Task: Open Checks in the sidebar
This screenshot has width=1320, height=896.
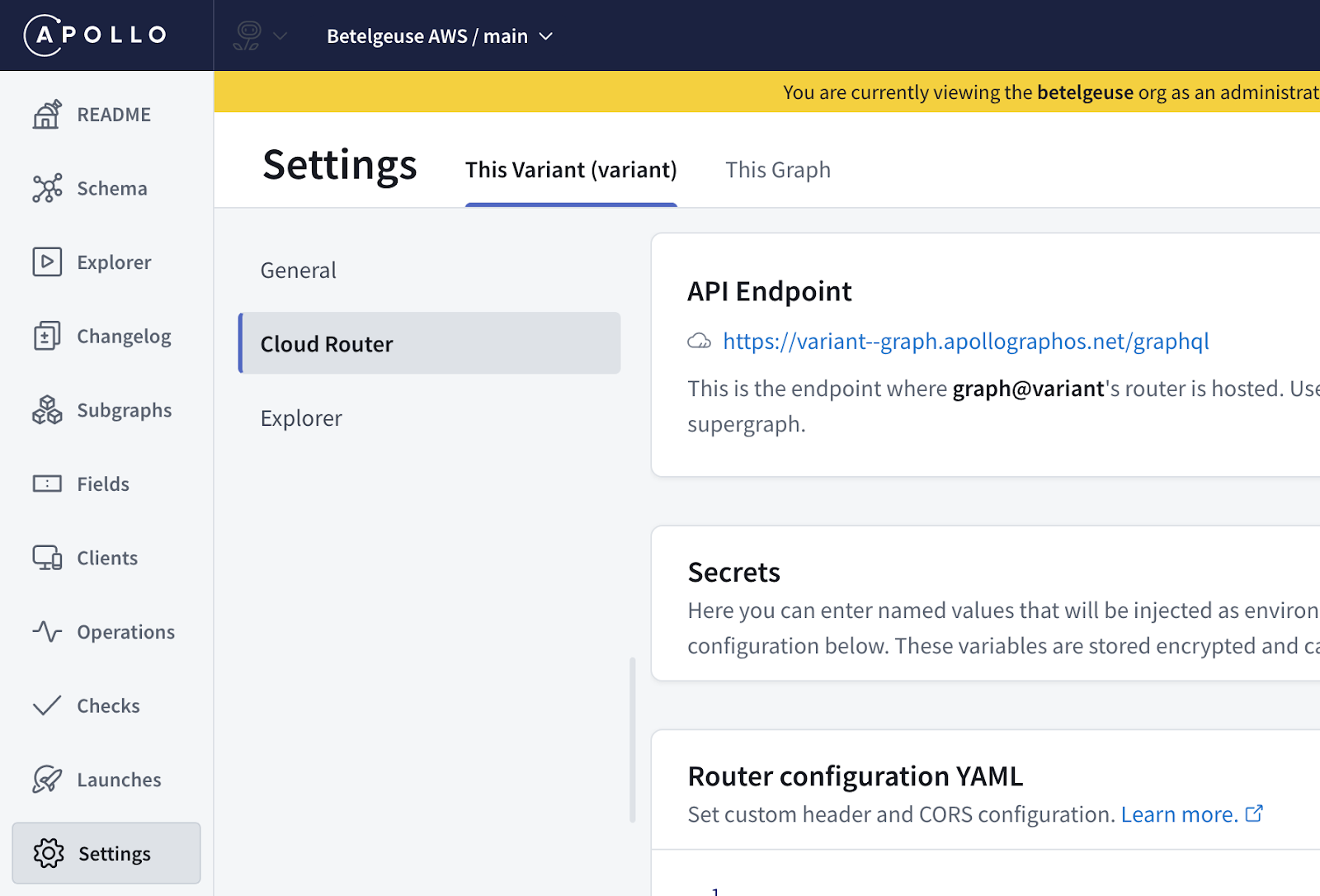Action: [106, 705]
